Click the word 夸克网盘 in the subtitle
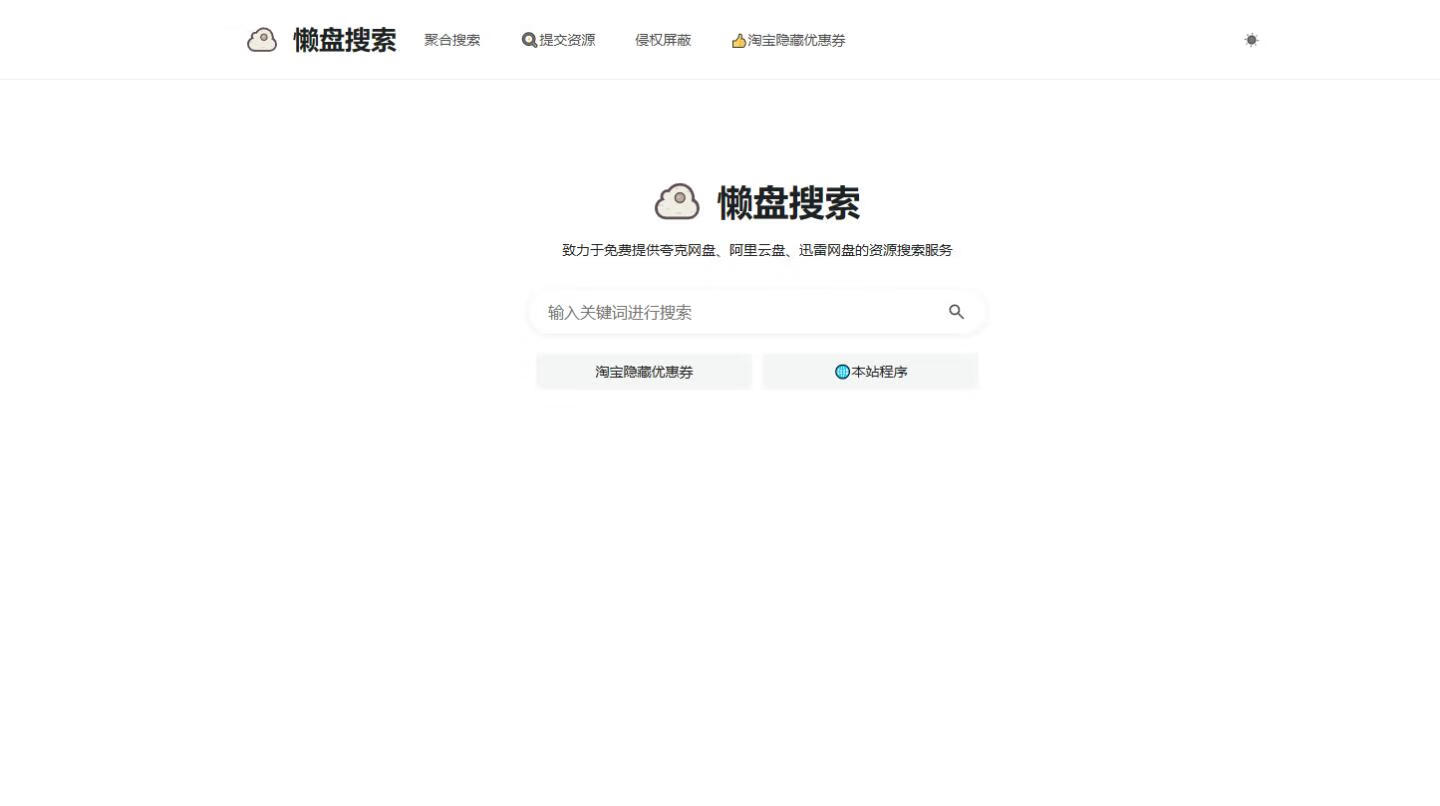 [688, 250]
